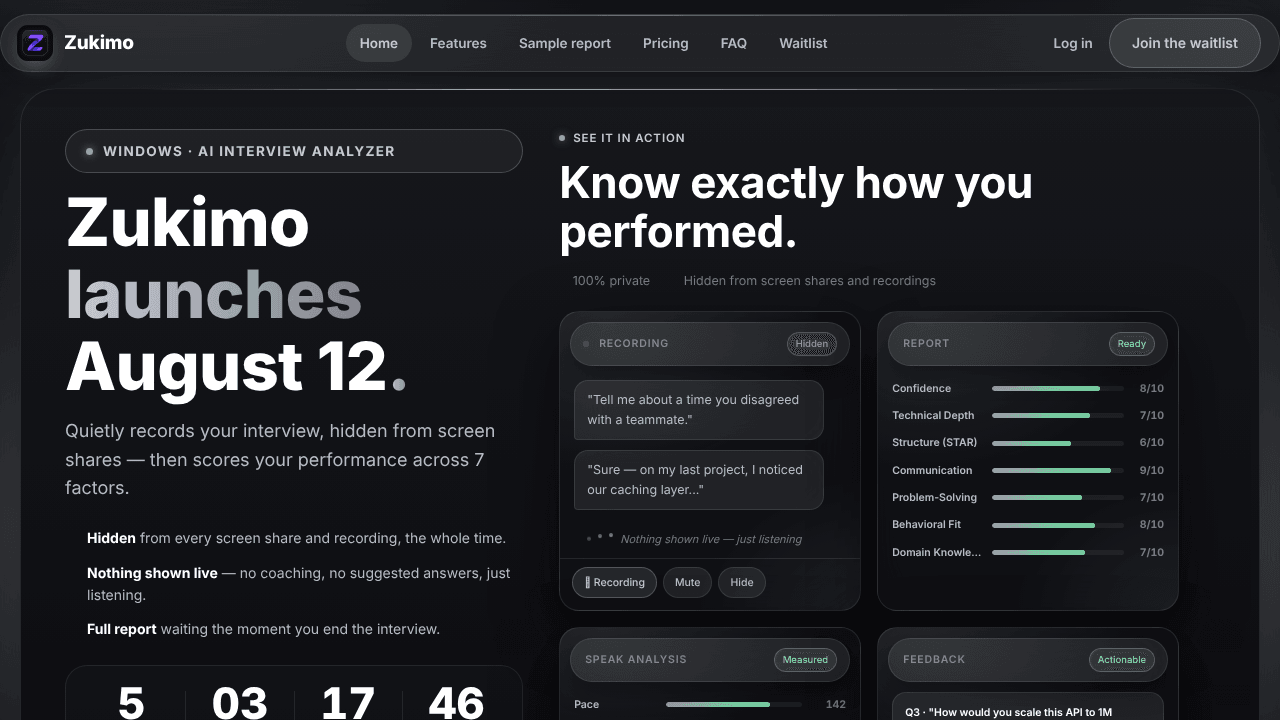Image resolution: width=1280 pixels, height=720 pixels.
Task: Click the Confidence score bar
Action: (1057, 388)
